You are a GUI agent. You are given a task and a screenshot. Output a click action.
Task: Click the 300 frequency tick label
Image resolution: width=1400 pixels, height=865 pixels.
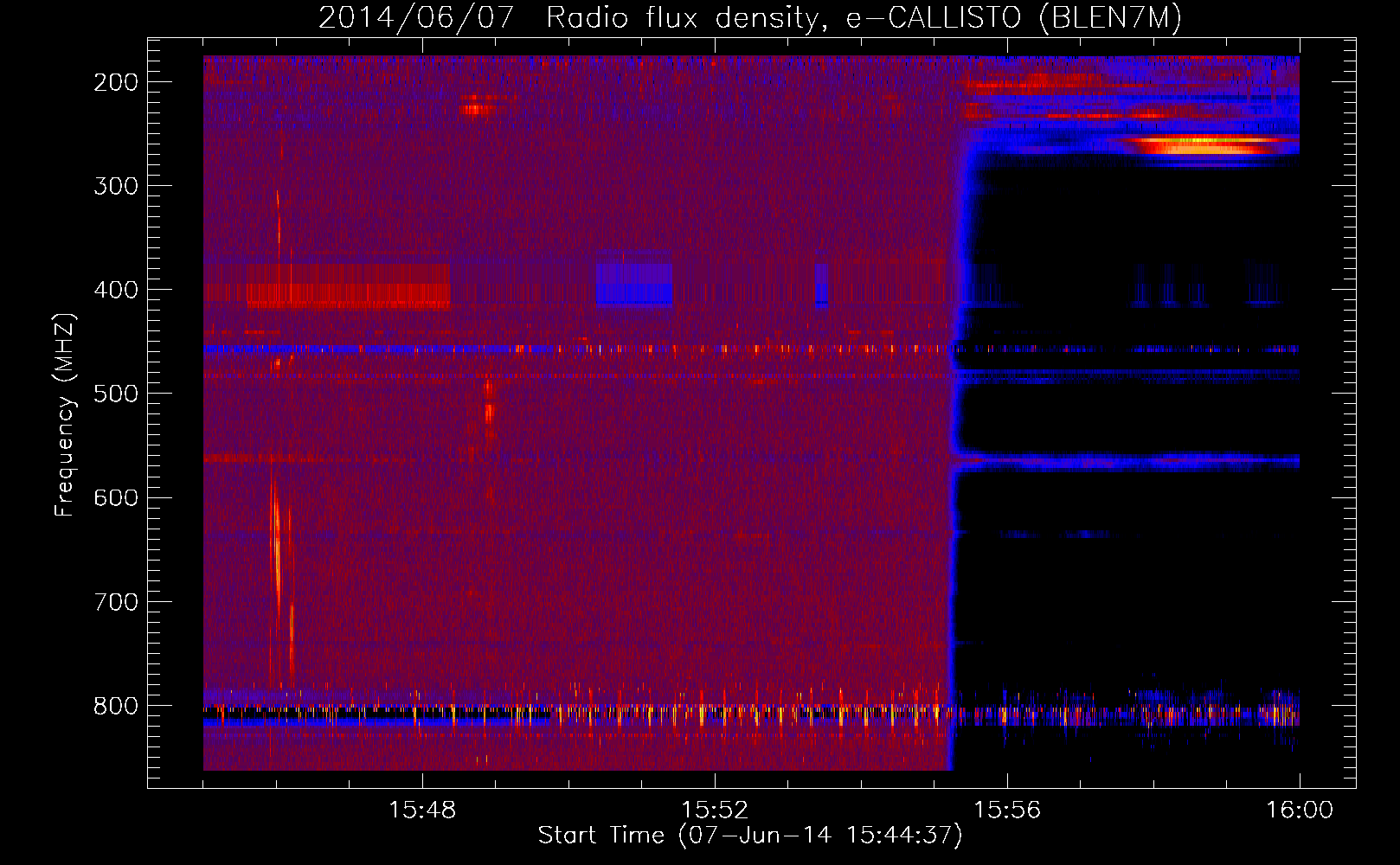click(x=116, y=186)
